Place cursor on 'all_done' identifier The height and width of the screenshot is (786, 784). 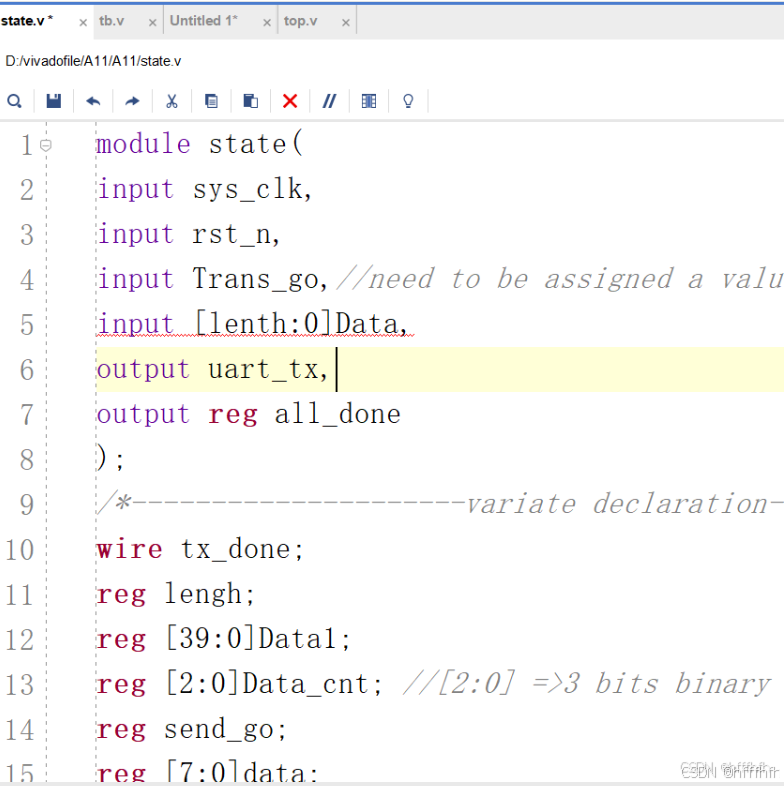point(337,415)
